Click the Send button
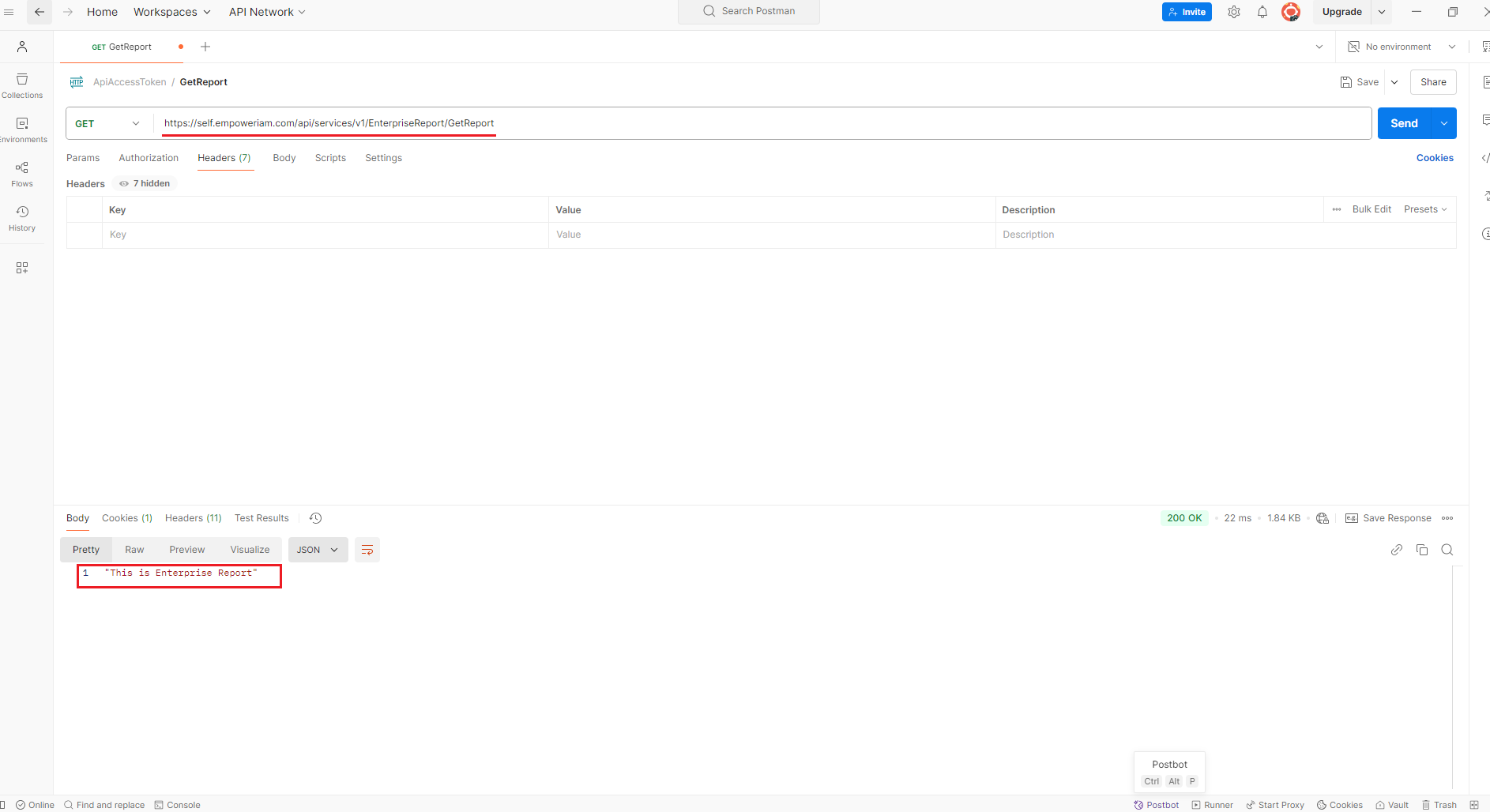Viewport: 1490px width, 812px height. pos(1404,123)
